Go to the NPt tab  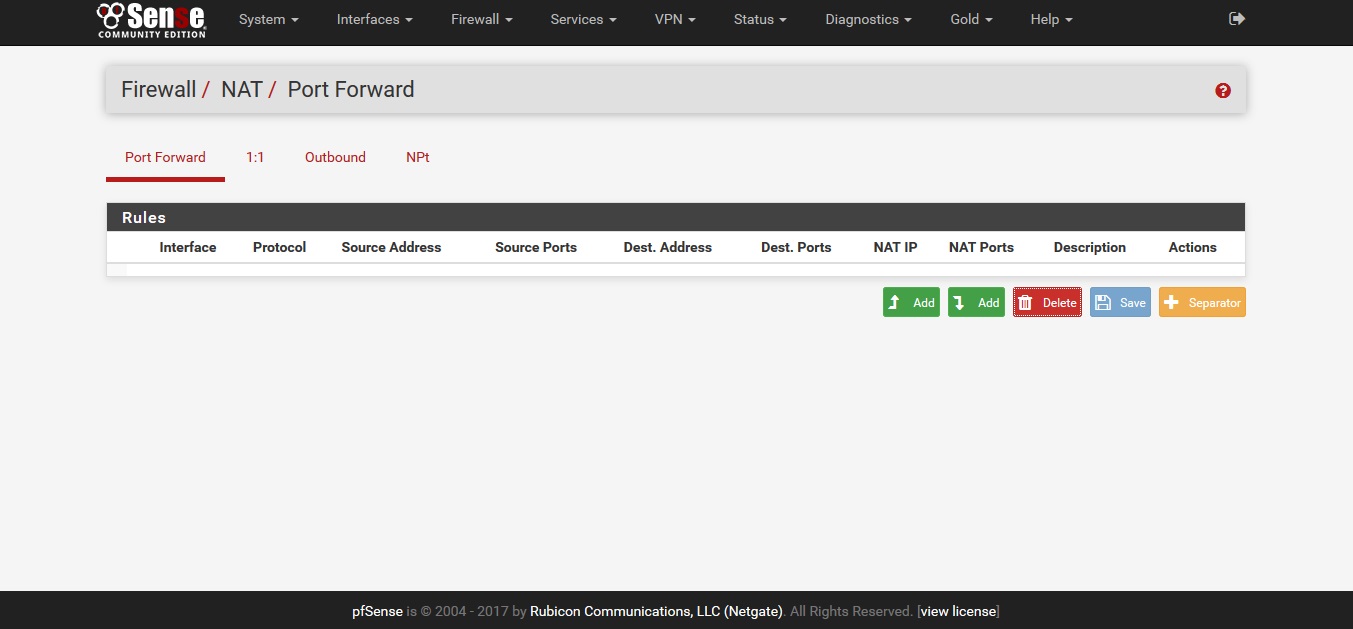click(x=418, y=157)
